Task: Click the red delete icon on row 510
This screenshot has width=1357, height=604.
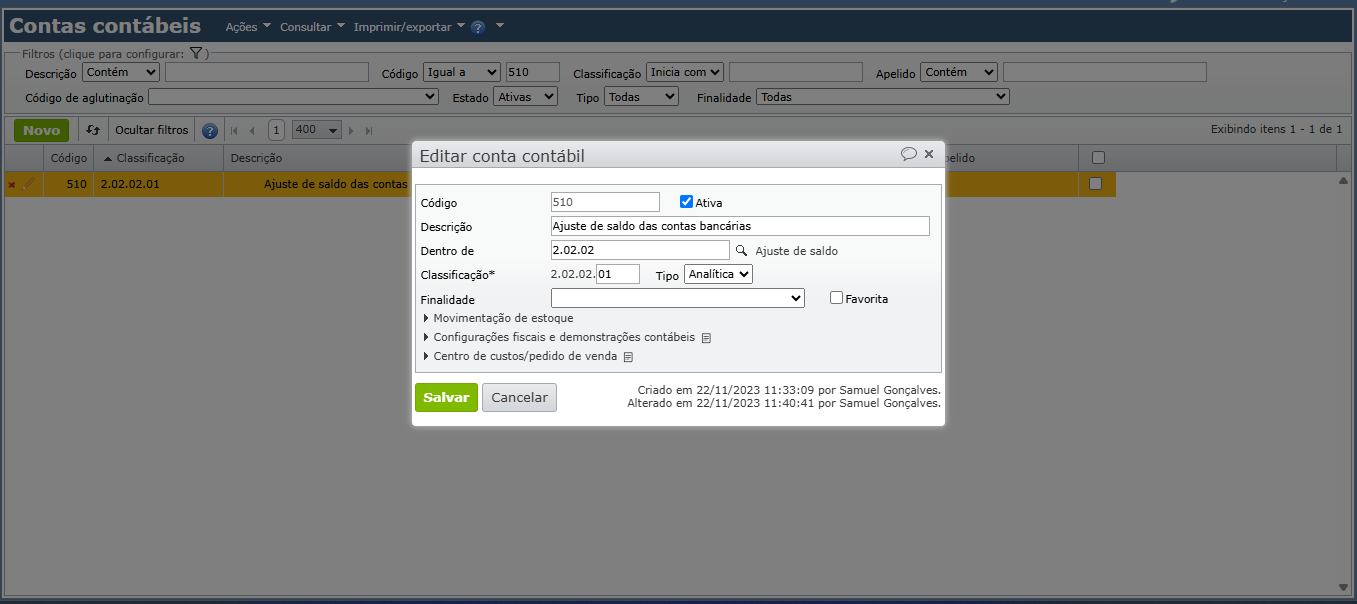Action: coord(12,185)
